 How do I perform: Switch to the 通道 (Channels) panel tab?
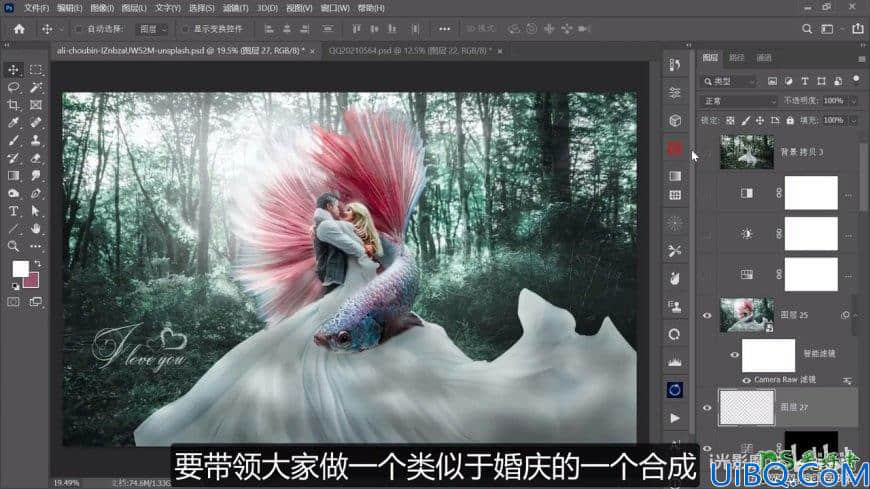[x=764, y=58]
